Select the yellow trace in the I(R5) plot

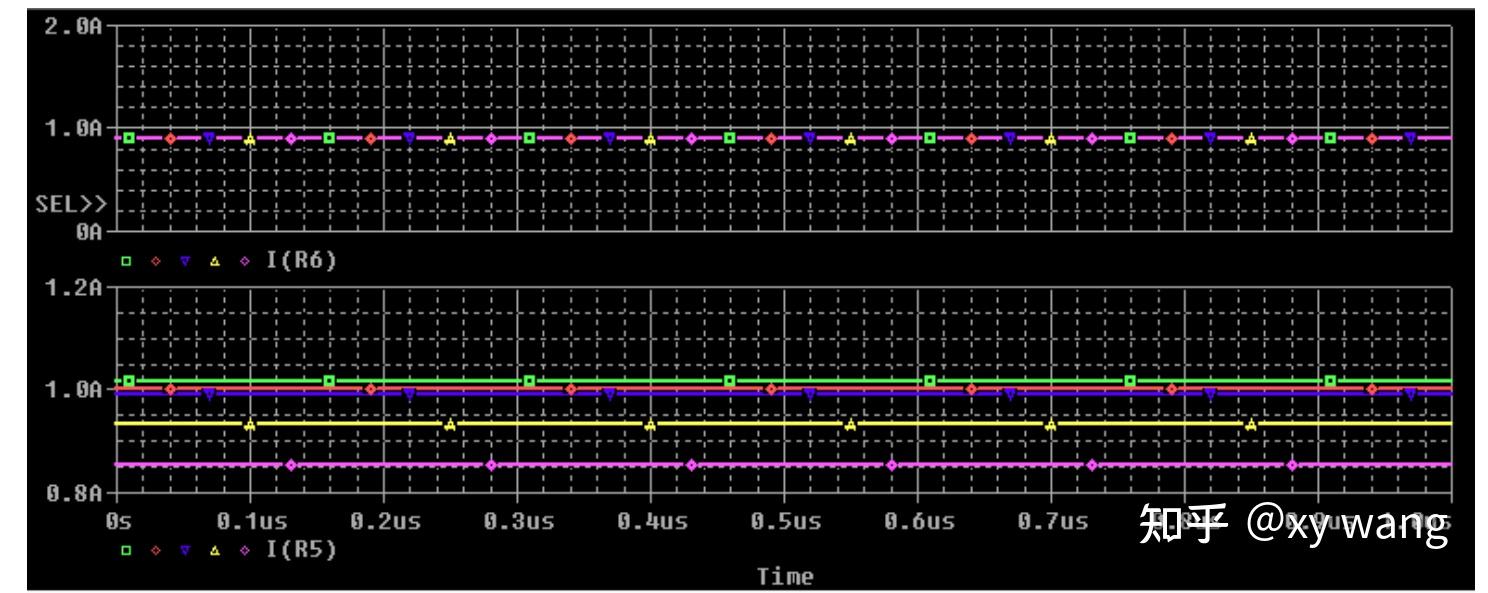tap(785, 424)
